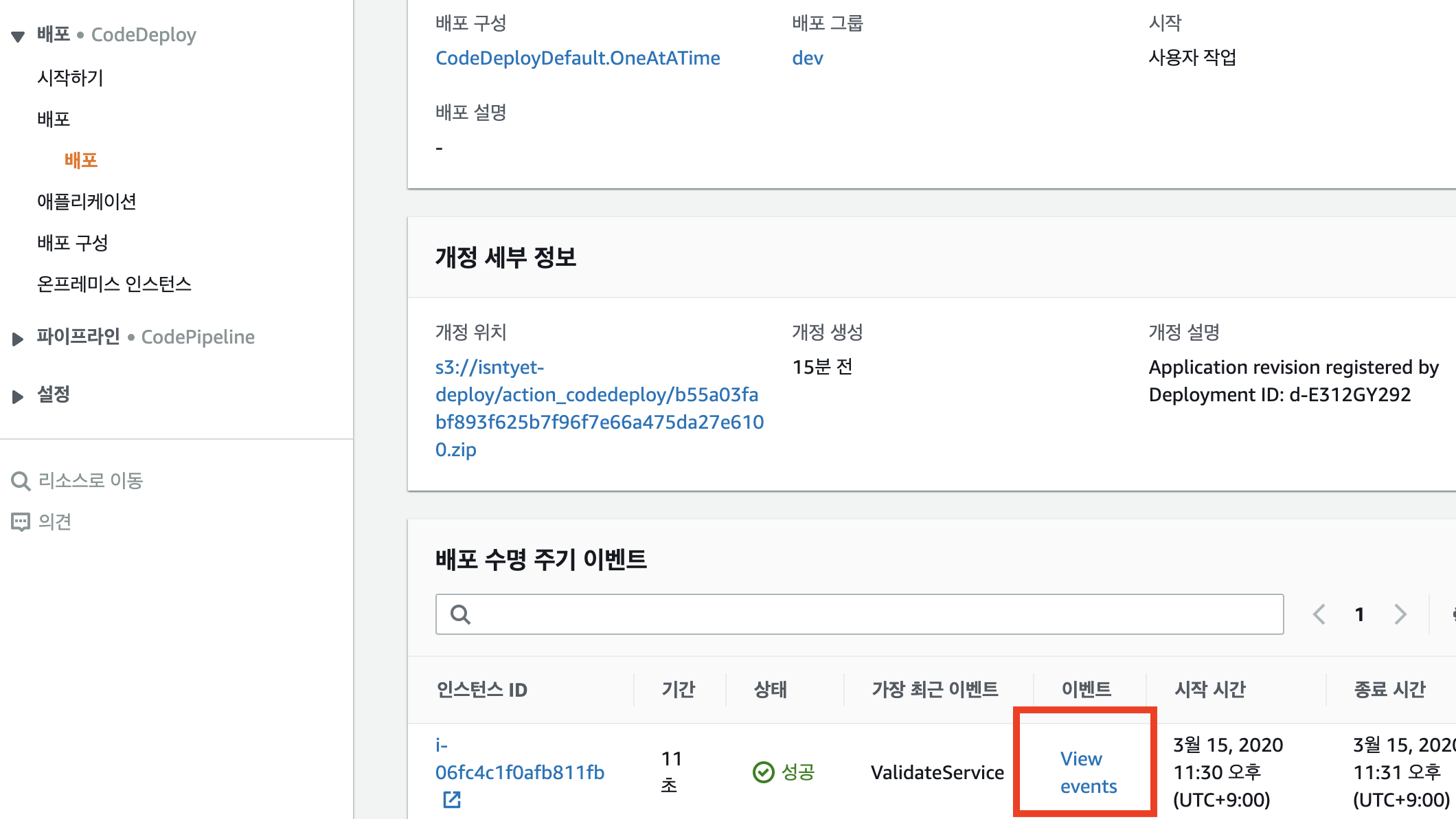This screenshot has height=819, width=1456.
Task: Click the green 성공 checkmark status icon
Action: [764, 772]
